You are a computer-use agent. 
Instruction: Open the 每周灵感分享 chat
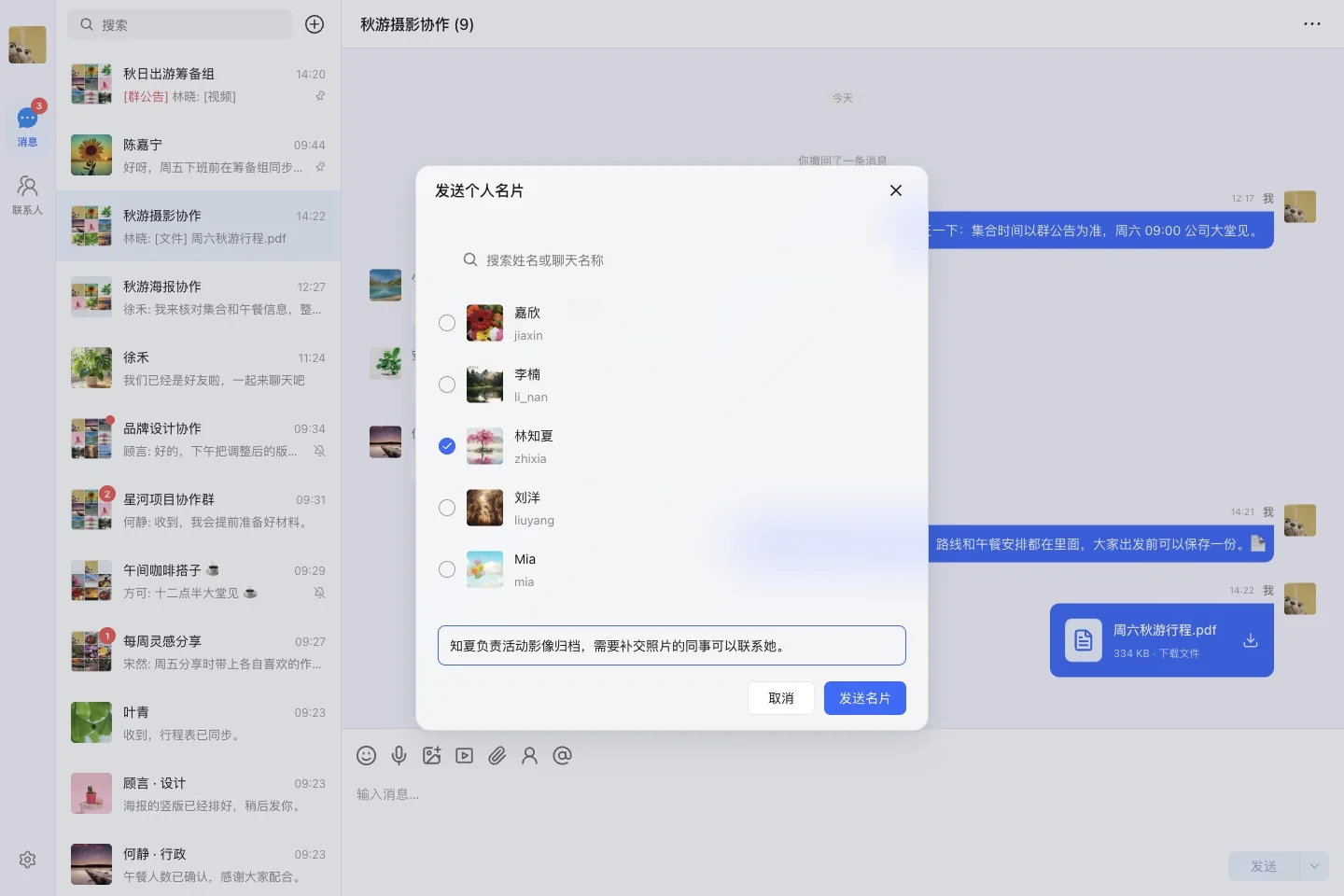coord(198,651)
